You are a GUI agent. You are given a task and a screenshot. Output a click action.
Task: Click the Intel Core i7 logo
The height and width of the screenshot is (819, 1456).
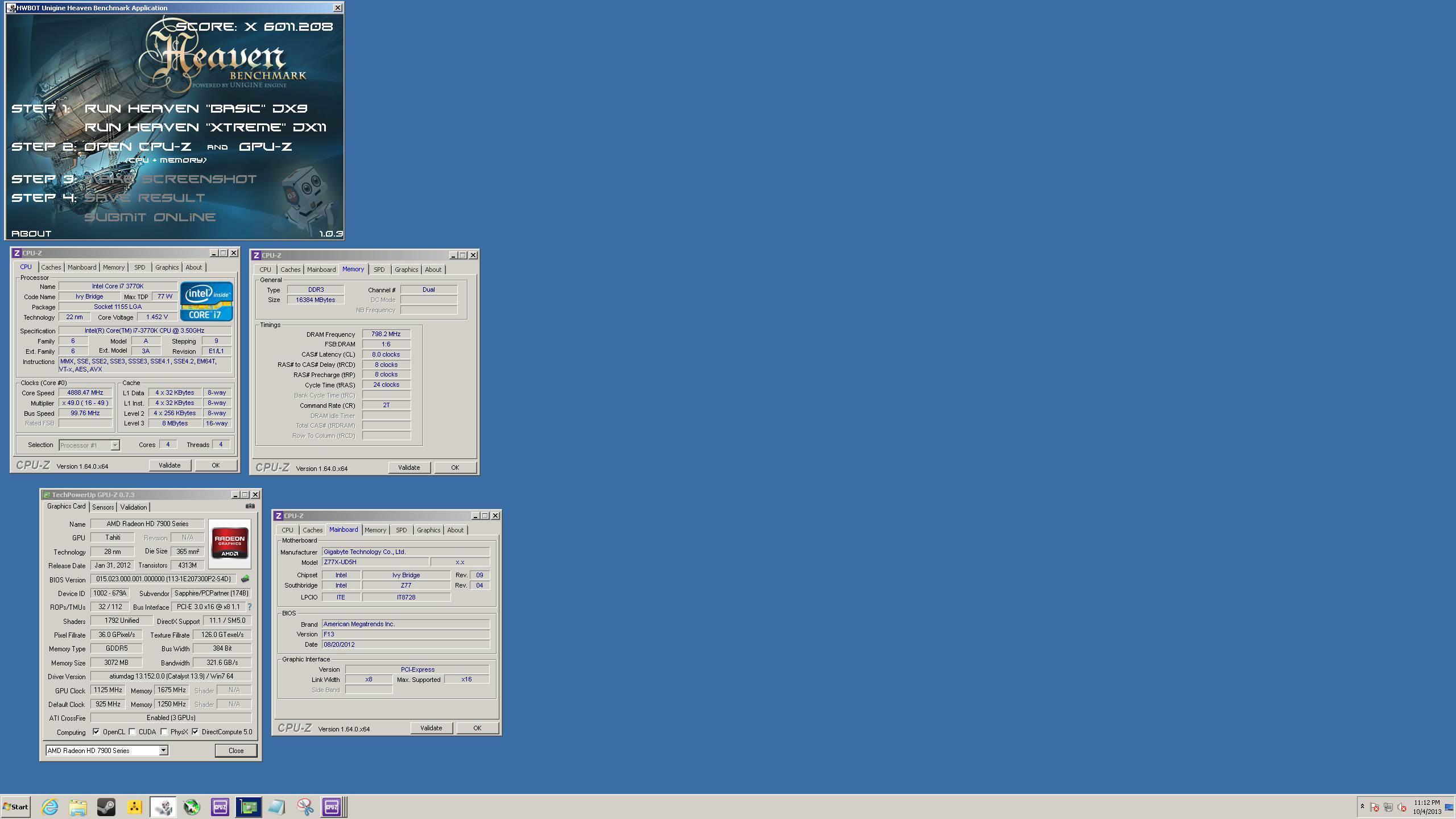207,301
